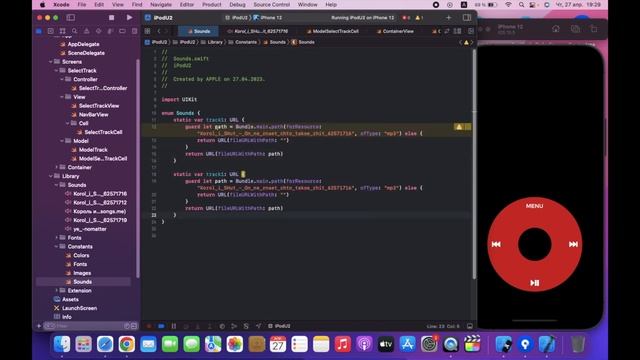The image size is (640, 360).
Task: Toggle the inspector panel on the right
Action: point(467,18)
